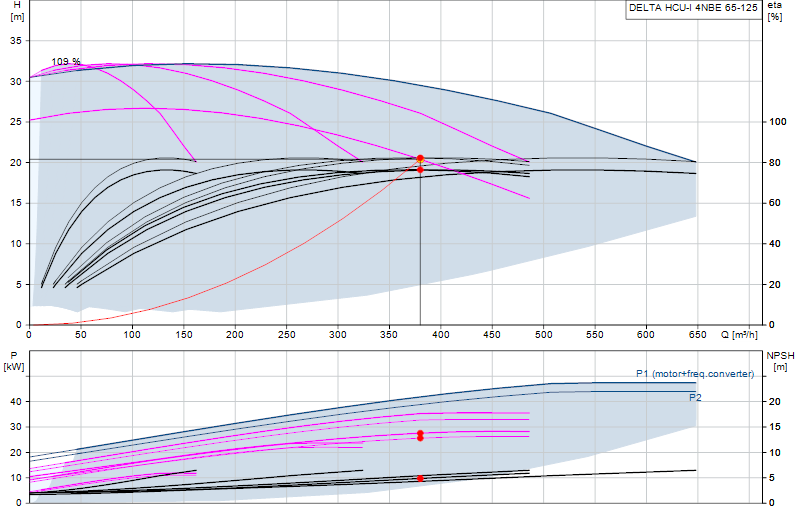
Task: Click the H [m] axis label
Action: click(x=17, y=11)
